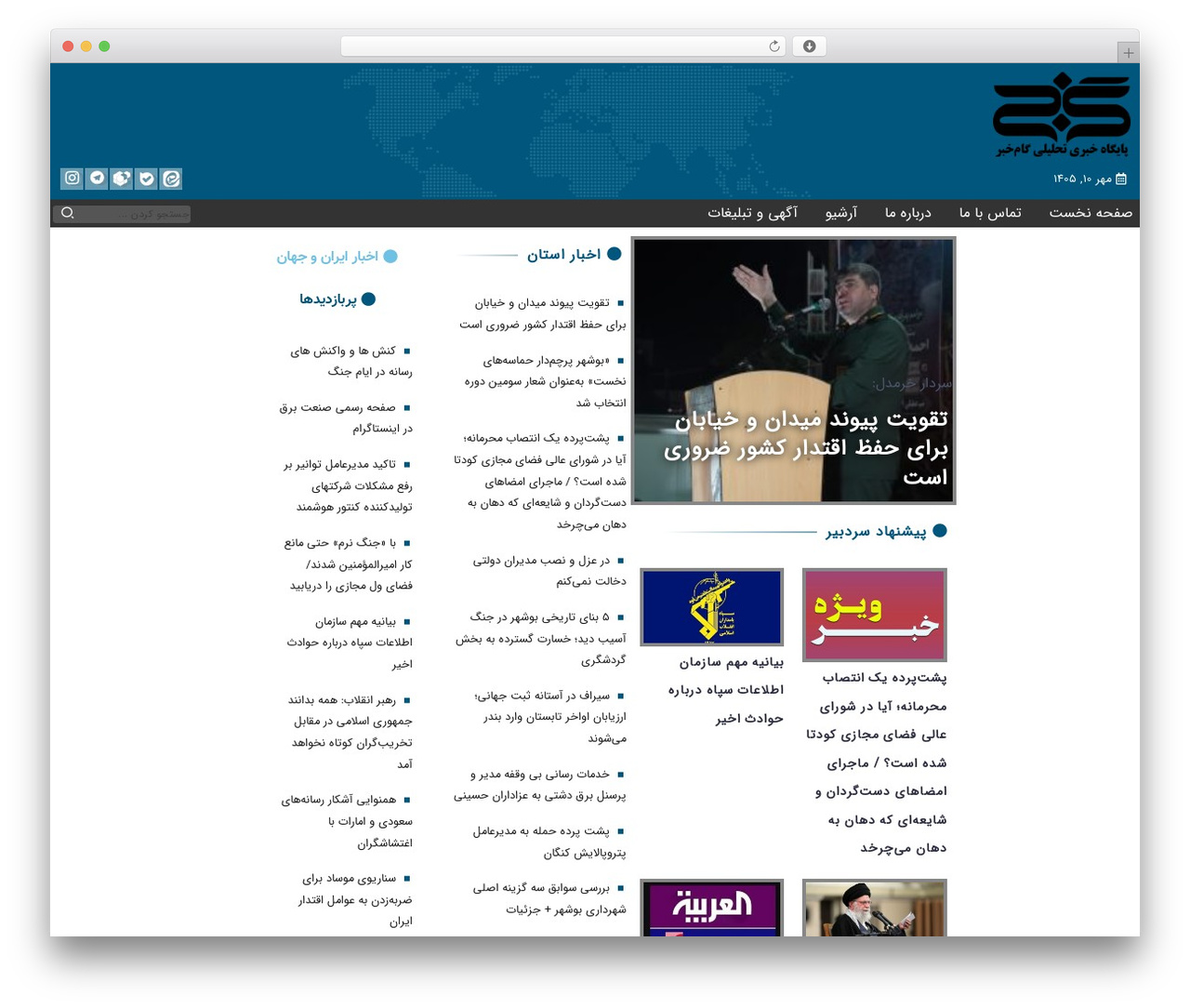Click the browser address bar

coord(562,46)
